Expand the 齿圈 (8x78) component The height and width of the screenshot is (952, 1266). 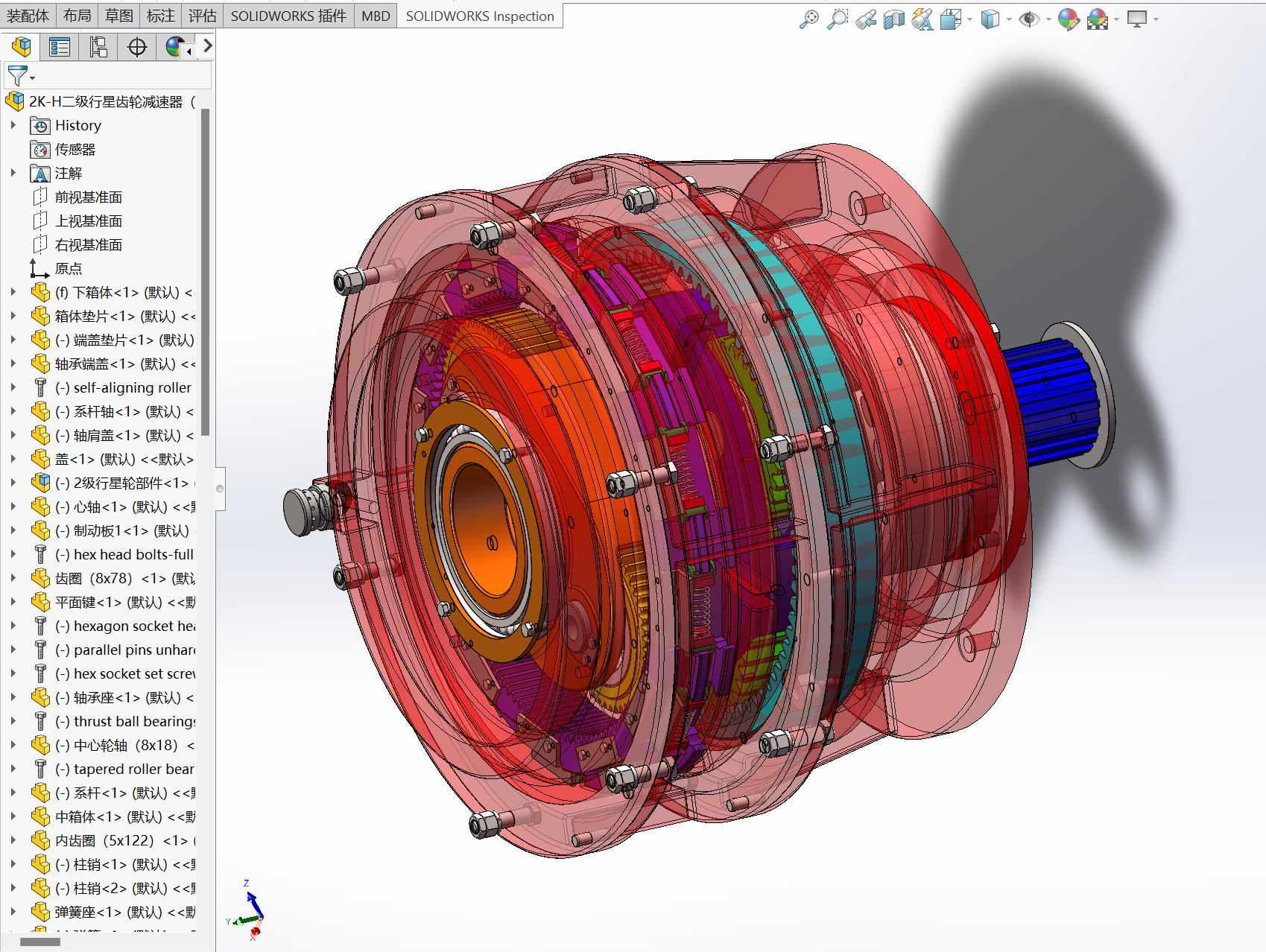13,578
